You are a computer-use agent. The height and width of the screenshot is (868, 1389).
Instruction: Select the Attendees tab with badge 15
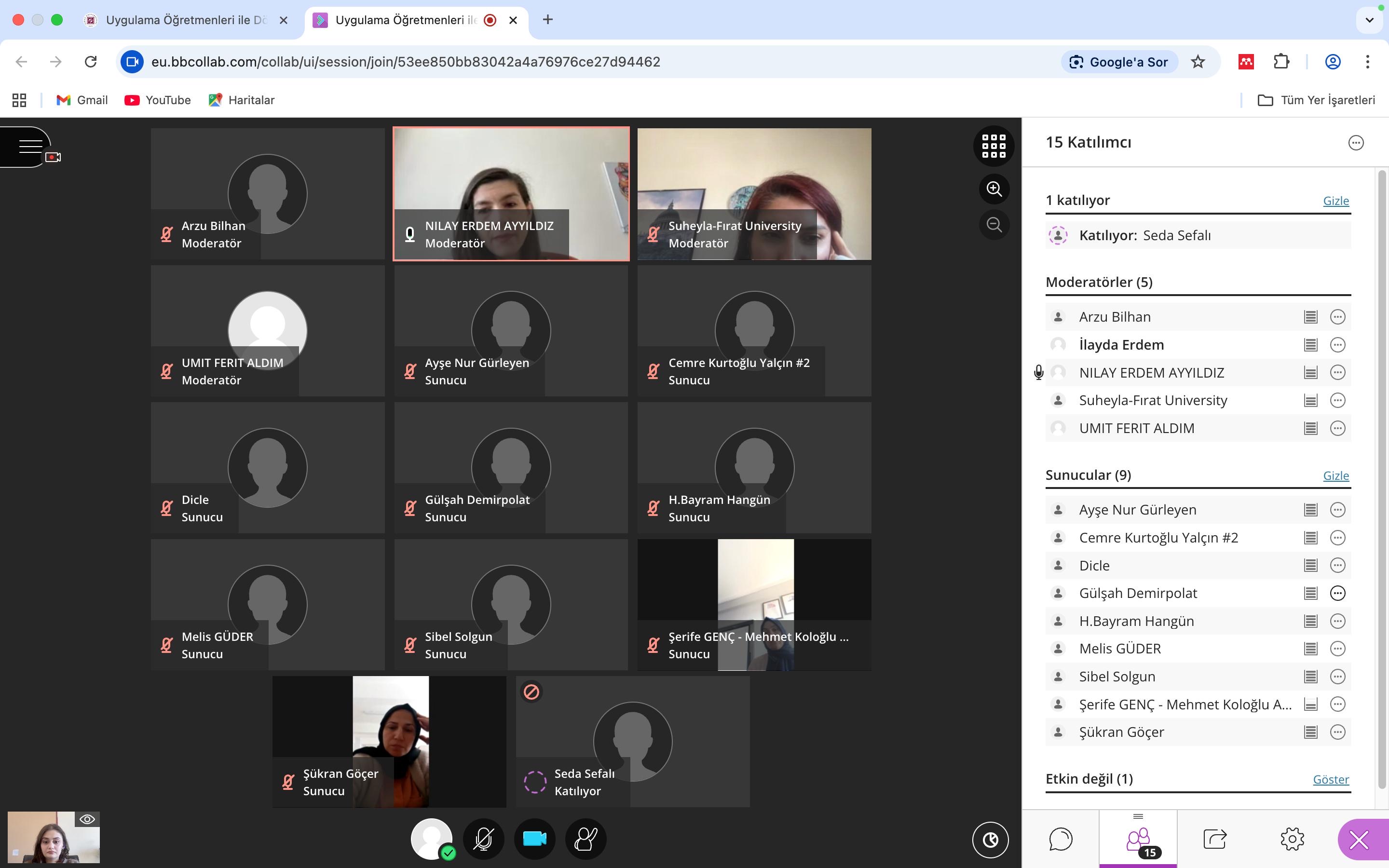tap(1138, 840)
